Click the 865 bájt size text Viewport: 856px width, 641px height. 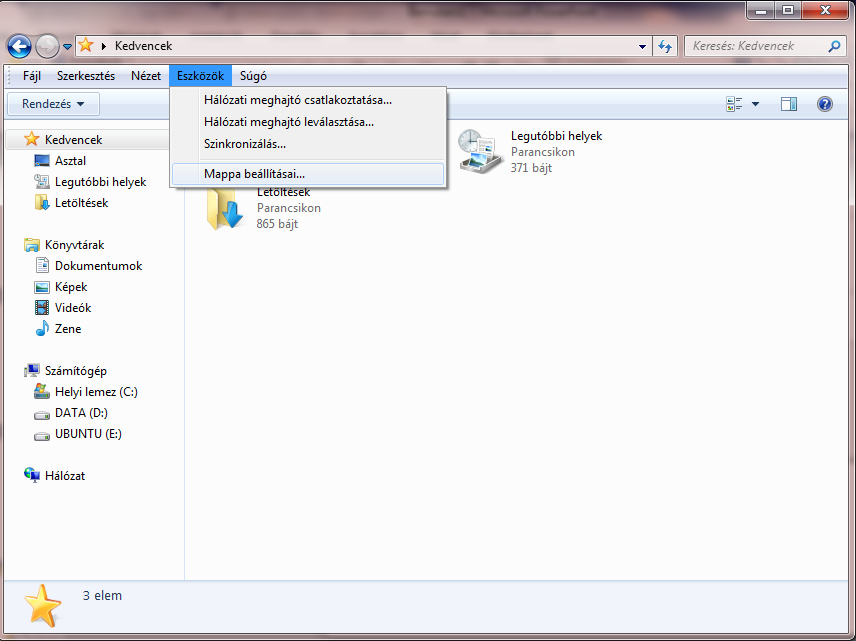point(277,224)
